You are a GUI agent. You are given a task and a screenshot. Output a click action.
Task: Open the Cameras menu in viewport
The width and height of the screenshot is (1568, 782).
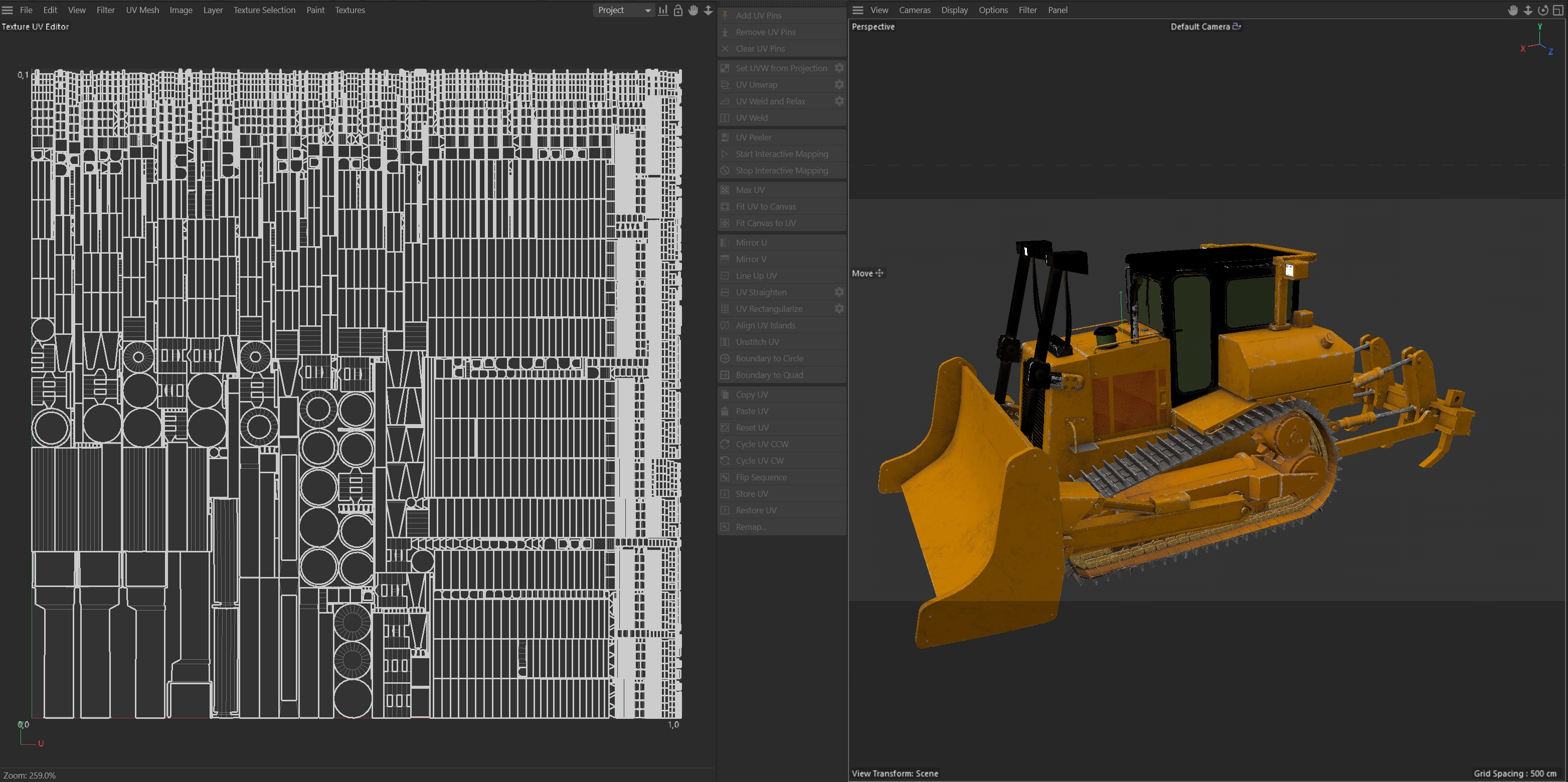[914, 11]
